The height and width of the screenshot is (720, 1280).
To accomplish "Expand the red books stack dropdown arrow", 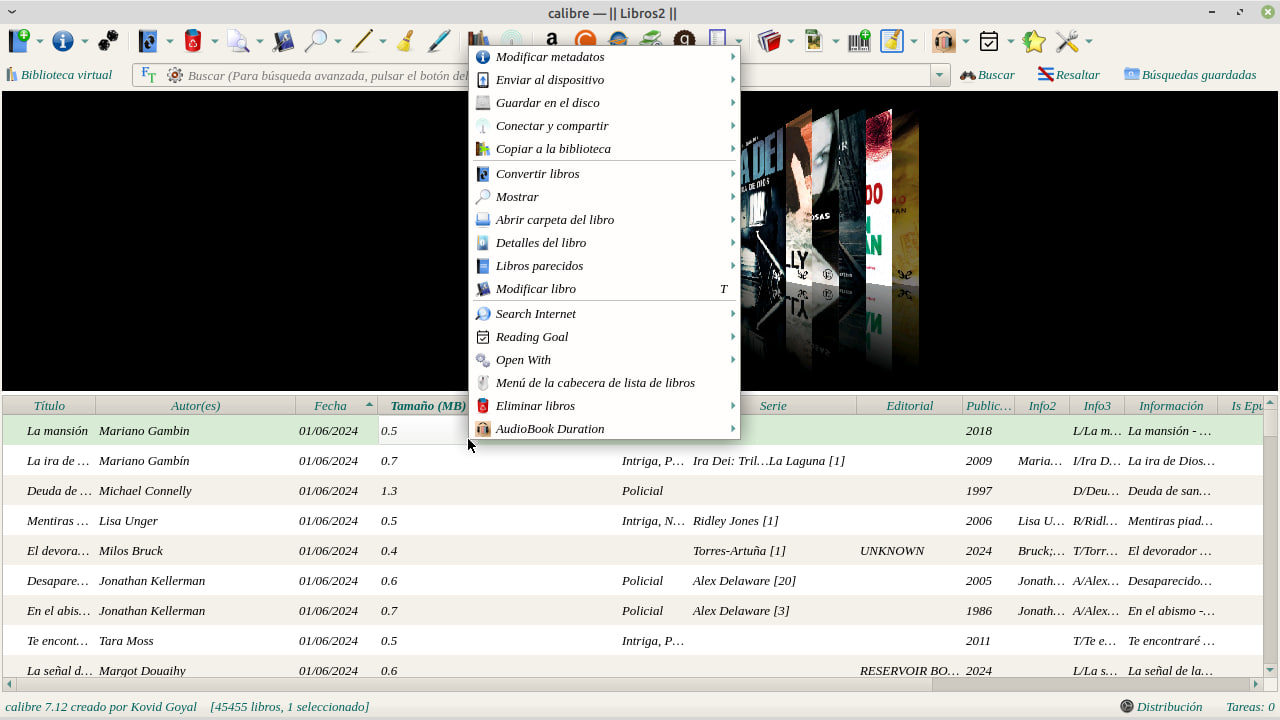I will (x=790, y=42).
